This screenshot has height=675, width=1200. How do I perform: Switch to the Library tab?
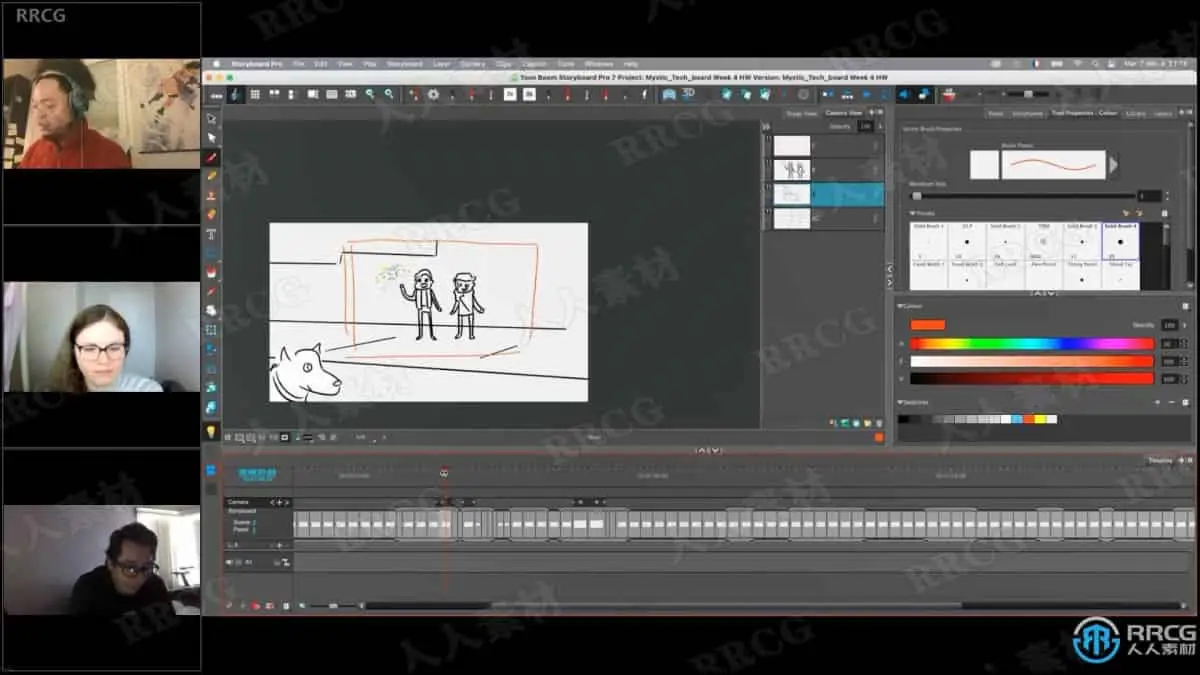click(1135, 113)
